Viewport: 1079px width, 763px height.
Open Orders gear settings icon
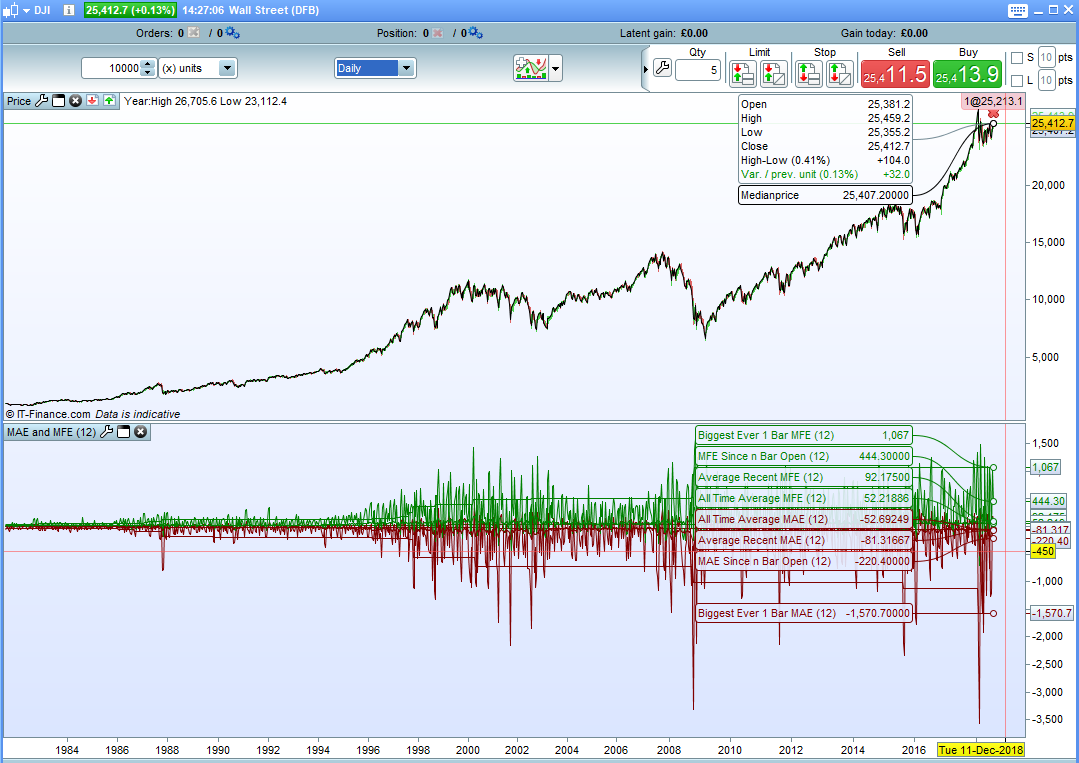[x=233, y=33]
